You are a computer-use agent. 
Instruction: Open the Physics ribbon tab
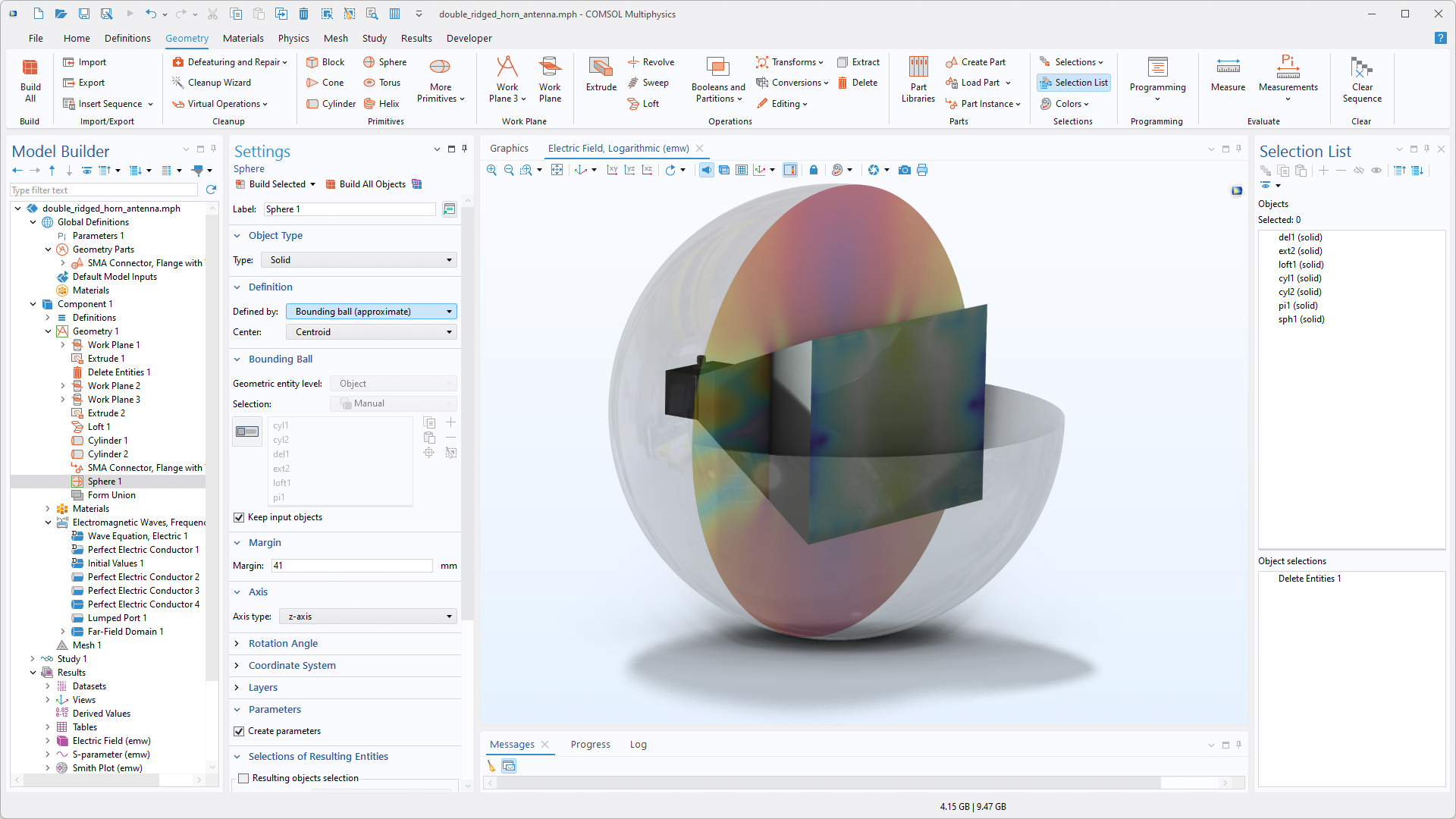[x=293, y=38]
